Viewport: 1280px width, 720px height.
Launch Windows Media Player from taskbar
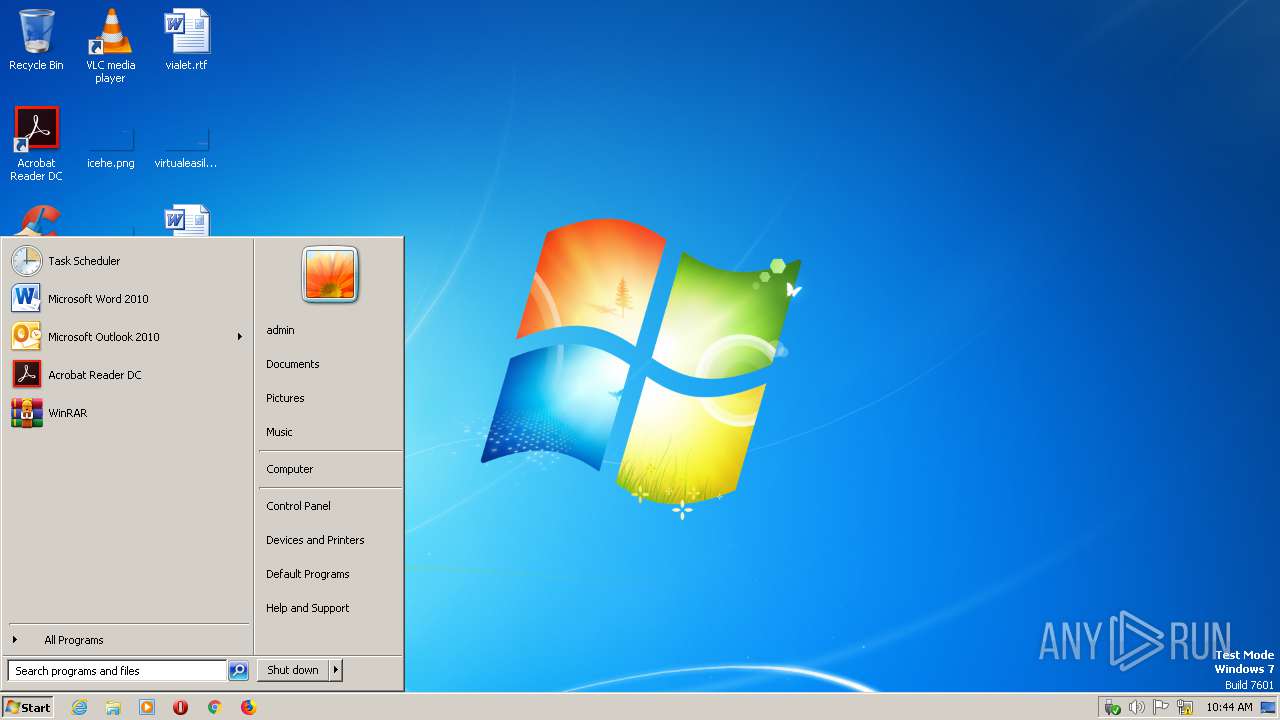(x=147, y=707)
